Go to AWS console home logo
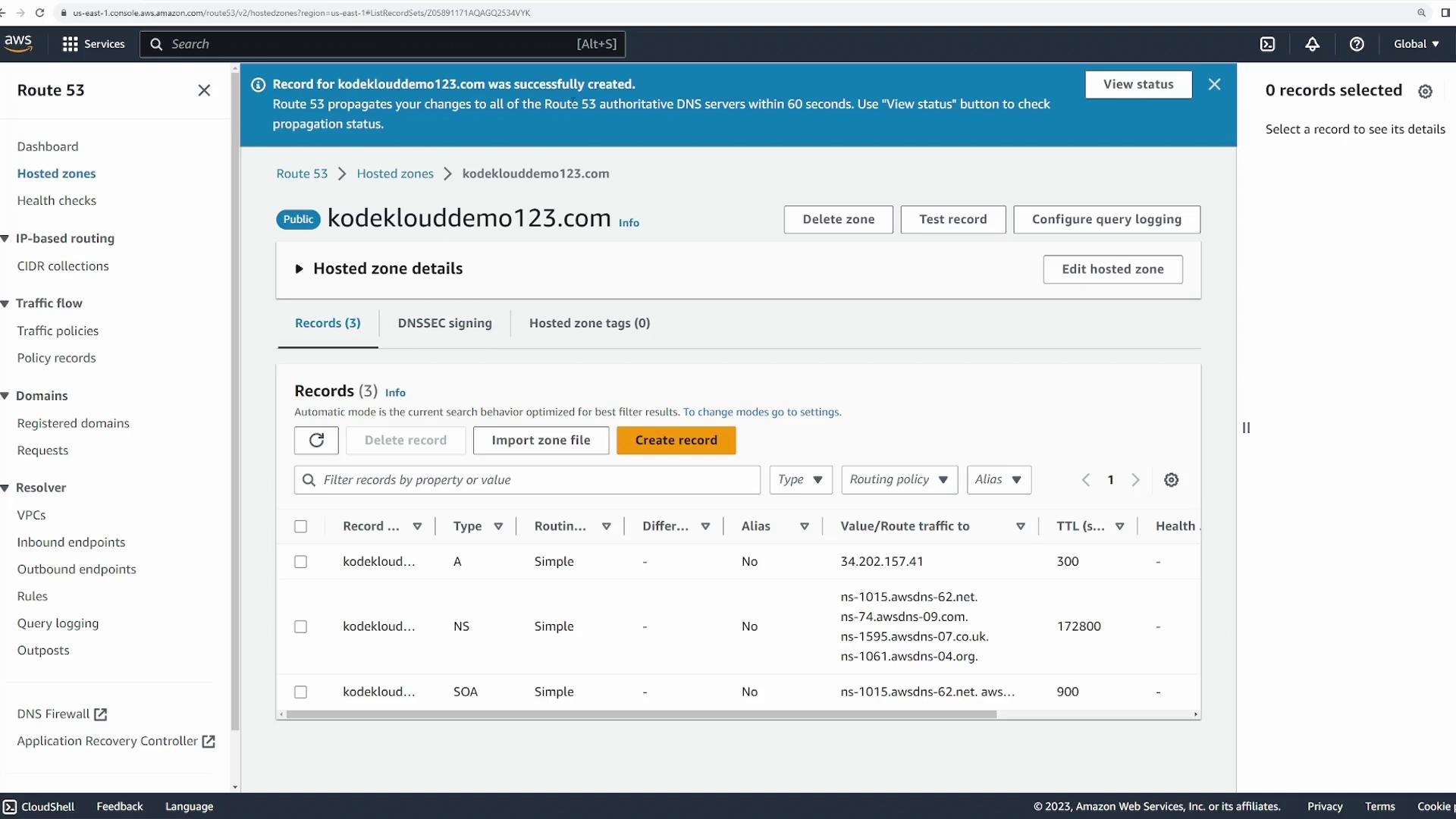Screen dimensions: 1456x819 pyautogui.click(x=18, y=43)
